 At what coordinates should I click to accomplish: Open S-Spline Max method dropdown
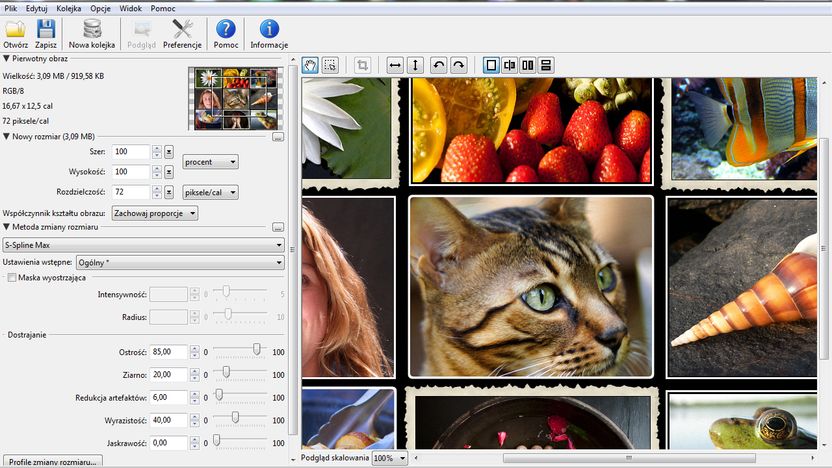tap(143, 245)
